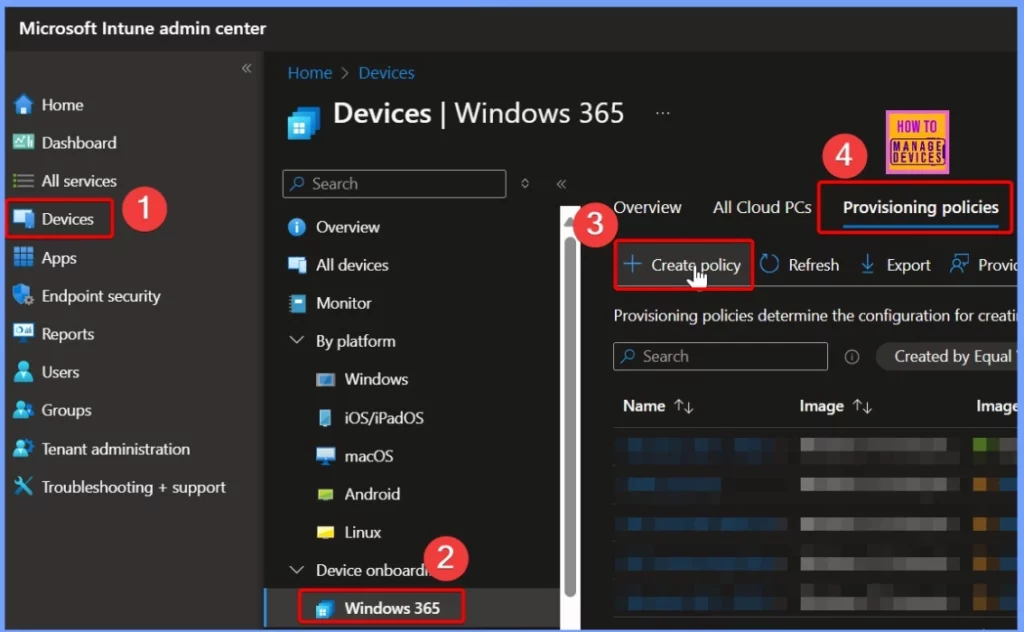The height and width of the screenshot is (632, 1024).
Task: Open the ellipsis menu beside page title
Action: click(663, 113)
